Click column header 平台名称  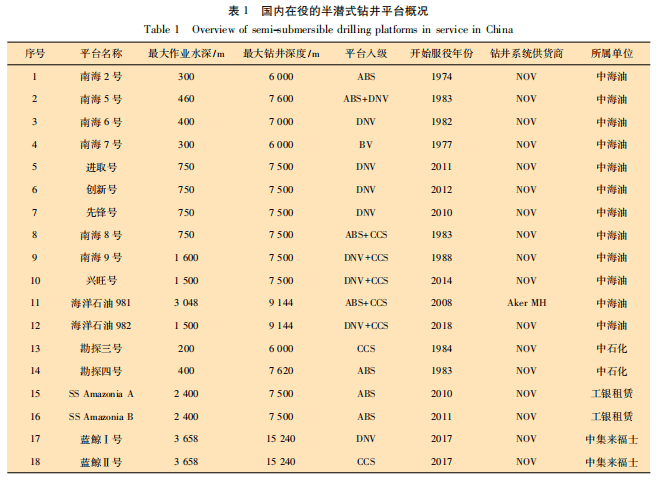click(101, 53)
